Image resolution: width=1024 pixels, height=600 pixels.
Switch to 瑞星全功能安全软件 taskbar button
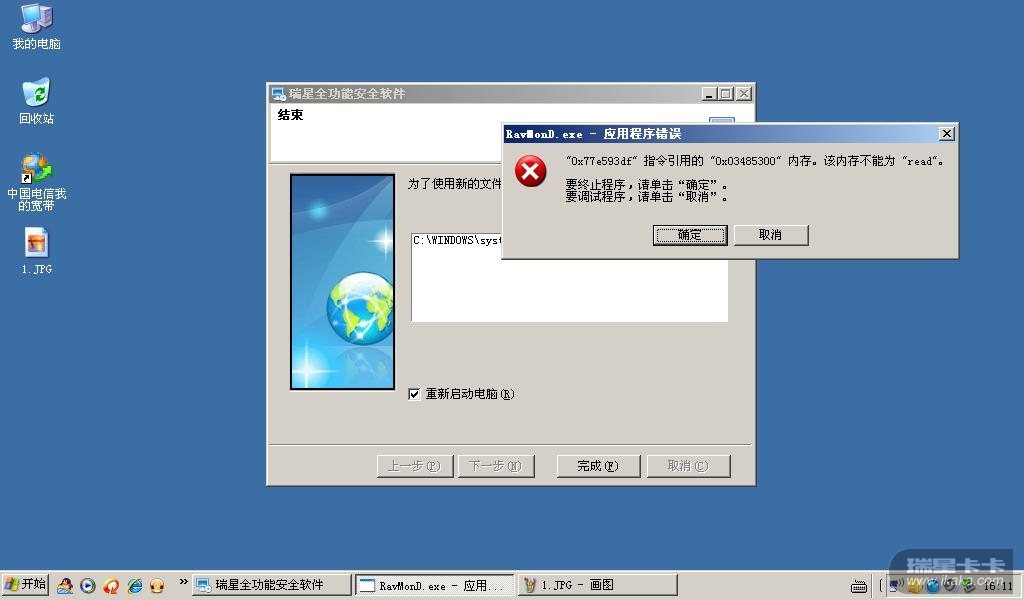[272, 585]
